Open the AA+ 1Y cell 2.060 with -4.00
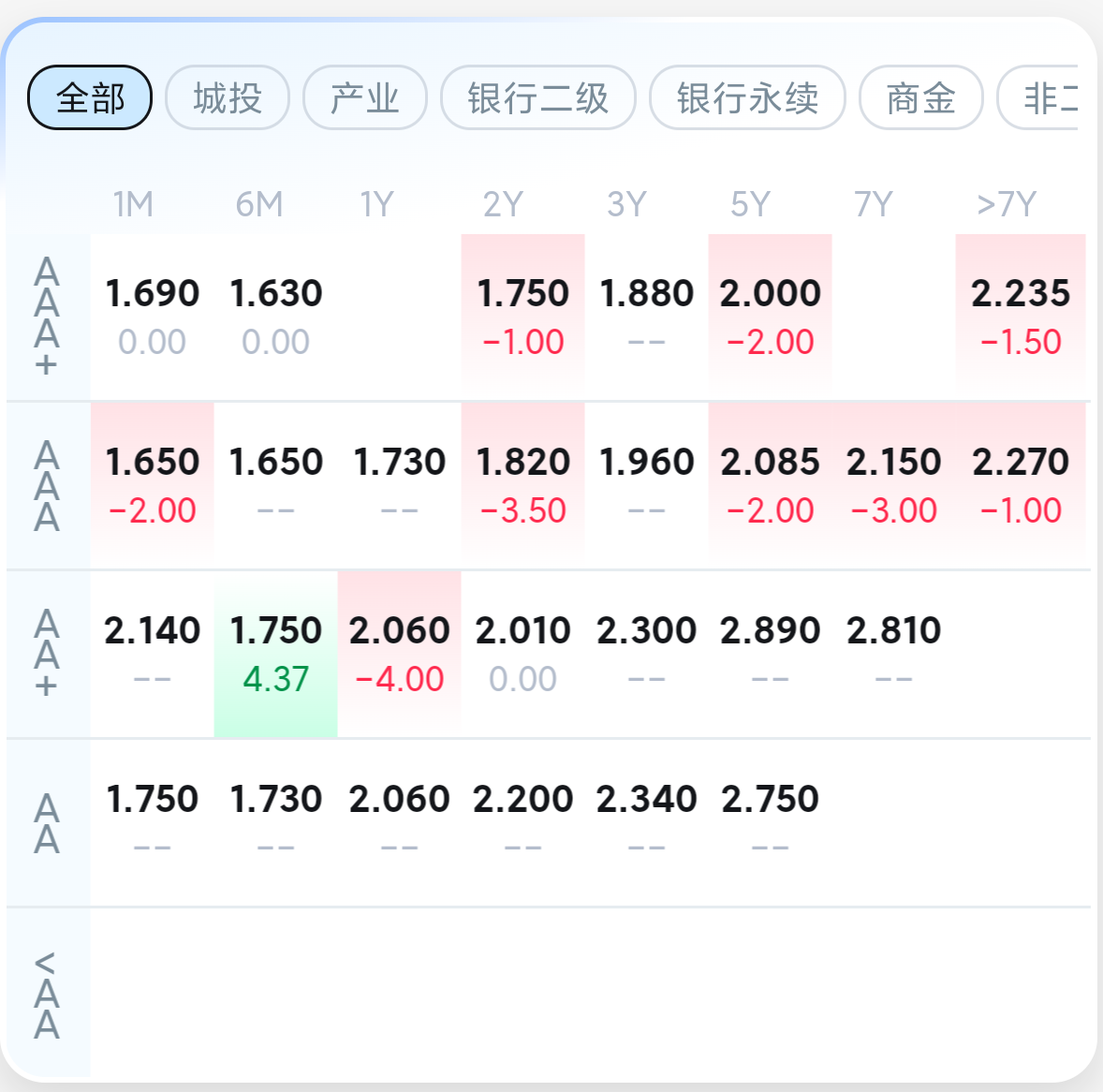Viewport: 1103px width, 1092px height. [399, 655]
